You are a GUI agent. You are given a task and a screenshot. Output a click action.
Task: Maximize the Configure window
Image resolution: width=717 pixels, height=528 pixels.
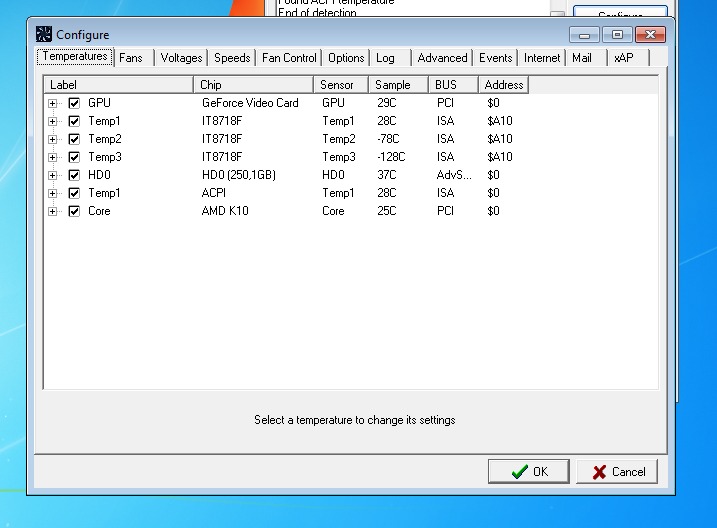[x=617, y=35]
